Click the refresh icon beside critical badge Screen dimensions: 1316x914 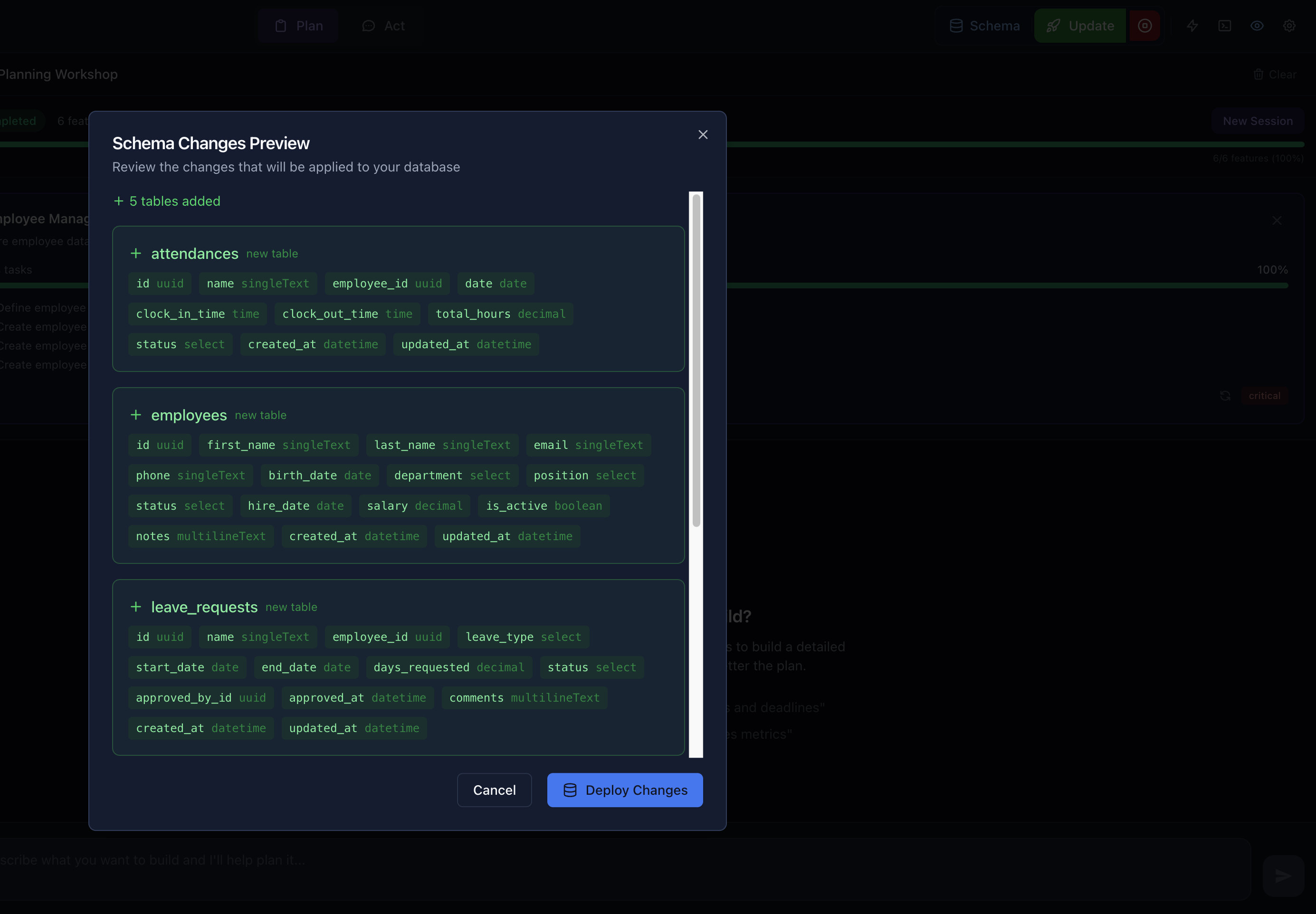1224,396
